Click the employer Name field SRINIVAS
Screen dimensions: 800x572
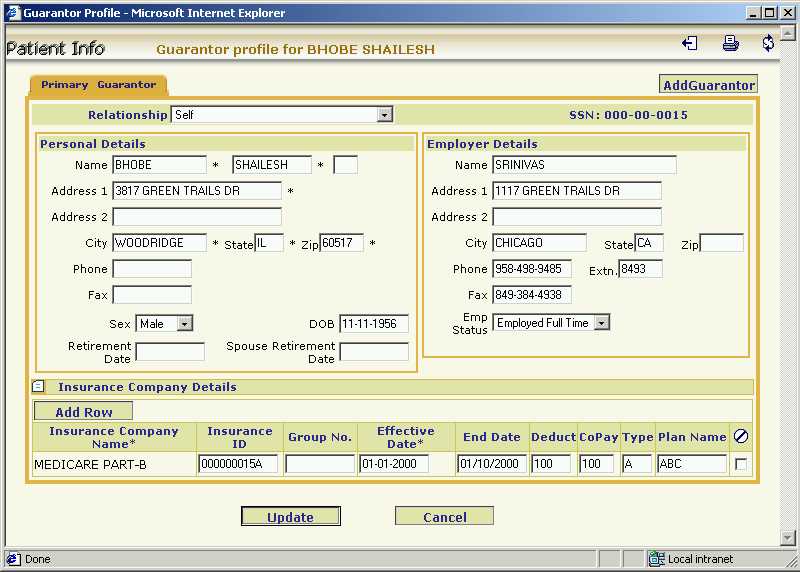pyautogui.click(x=585, y=165)
